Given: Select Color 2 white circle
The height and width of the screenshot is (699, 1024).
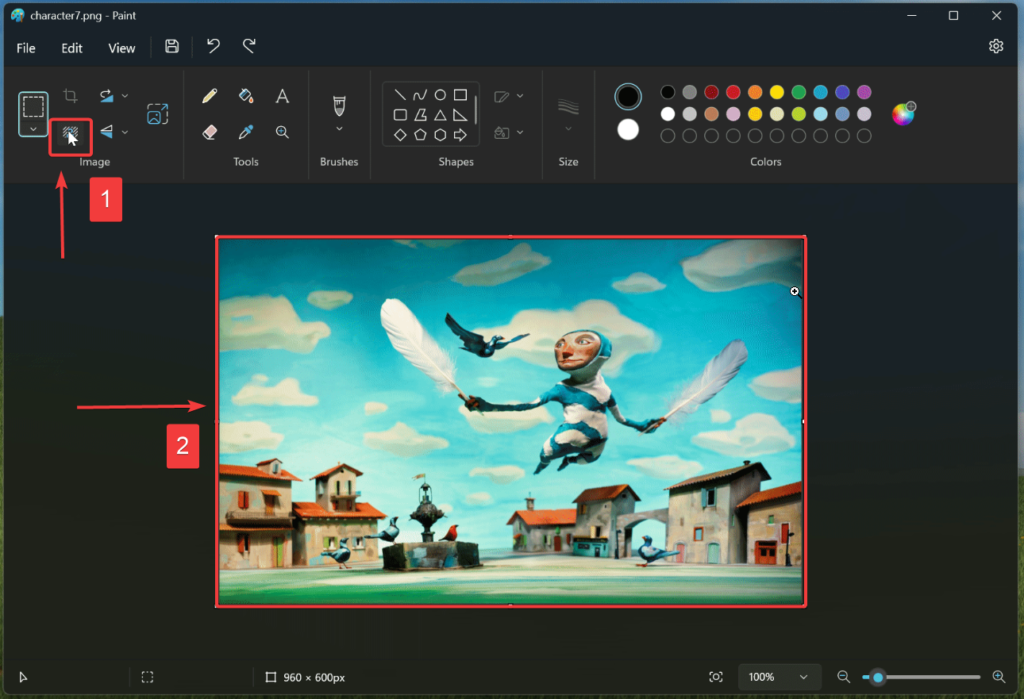Looking at the screenshot, I should pos(628,130).
